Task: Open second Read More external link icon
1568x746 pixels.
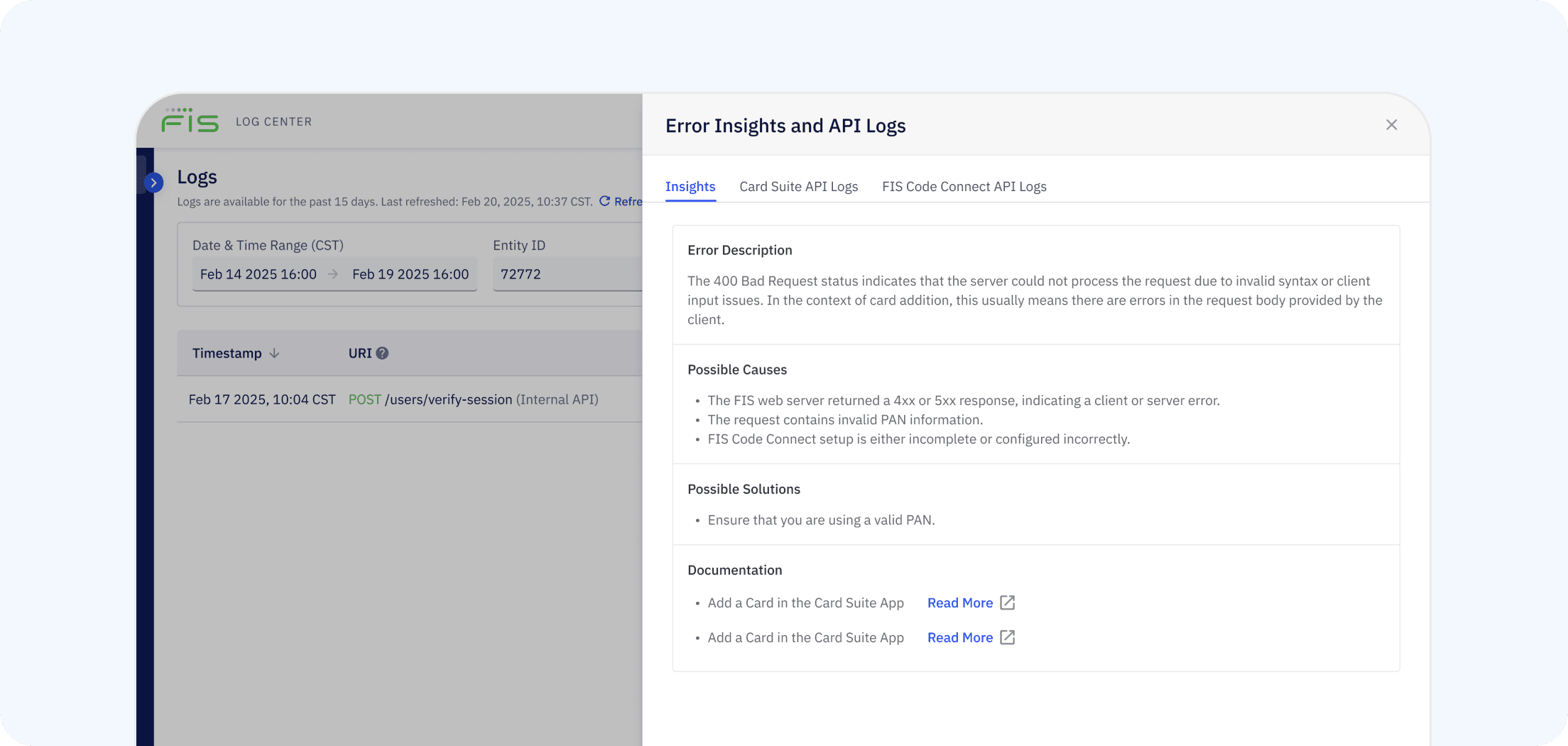Action: pos(1007,637)
